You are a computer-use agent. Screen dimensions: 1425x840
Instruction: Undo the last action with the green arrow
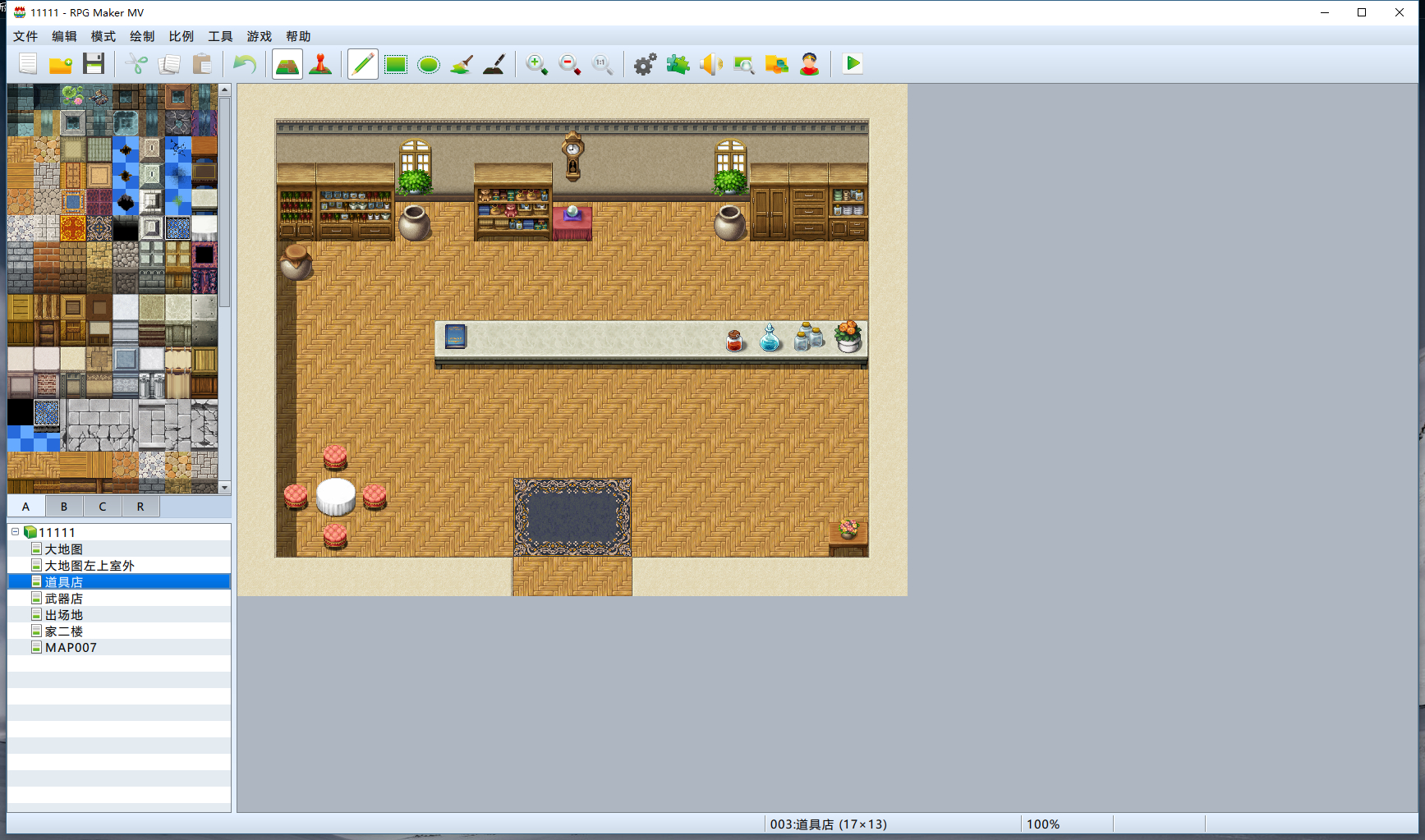(x=245, y=64)
